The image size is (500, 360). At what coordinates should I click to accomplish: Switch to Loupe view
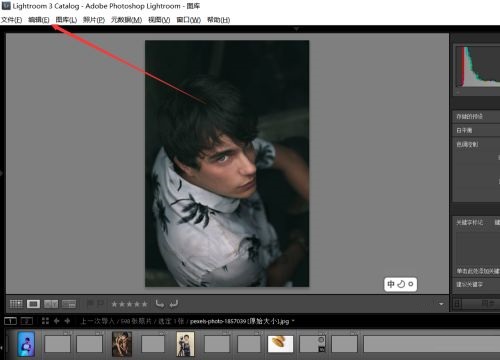click(33, 304)
